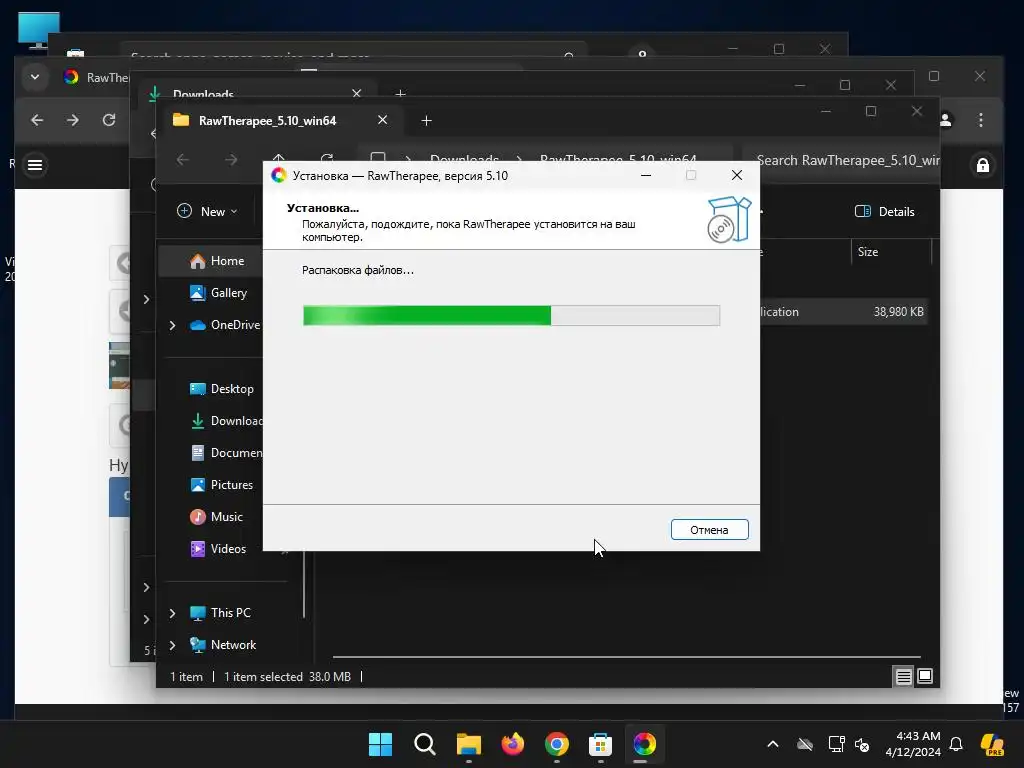Open the notifications bell icon
Screen dimensions: 1024x768
(x=956, y=744)
